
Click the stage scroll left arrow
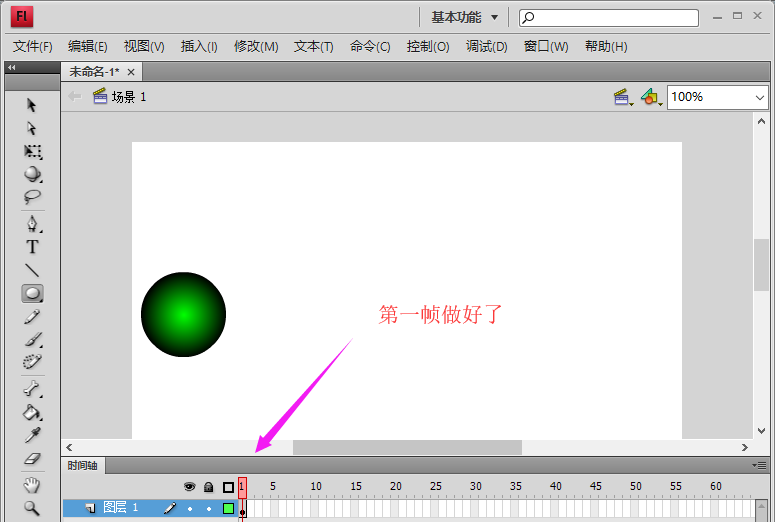click(x=69, y=447)
